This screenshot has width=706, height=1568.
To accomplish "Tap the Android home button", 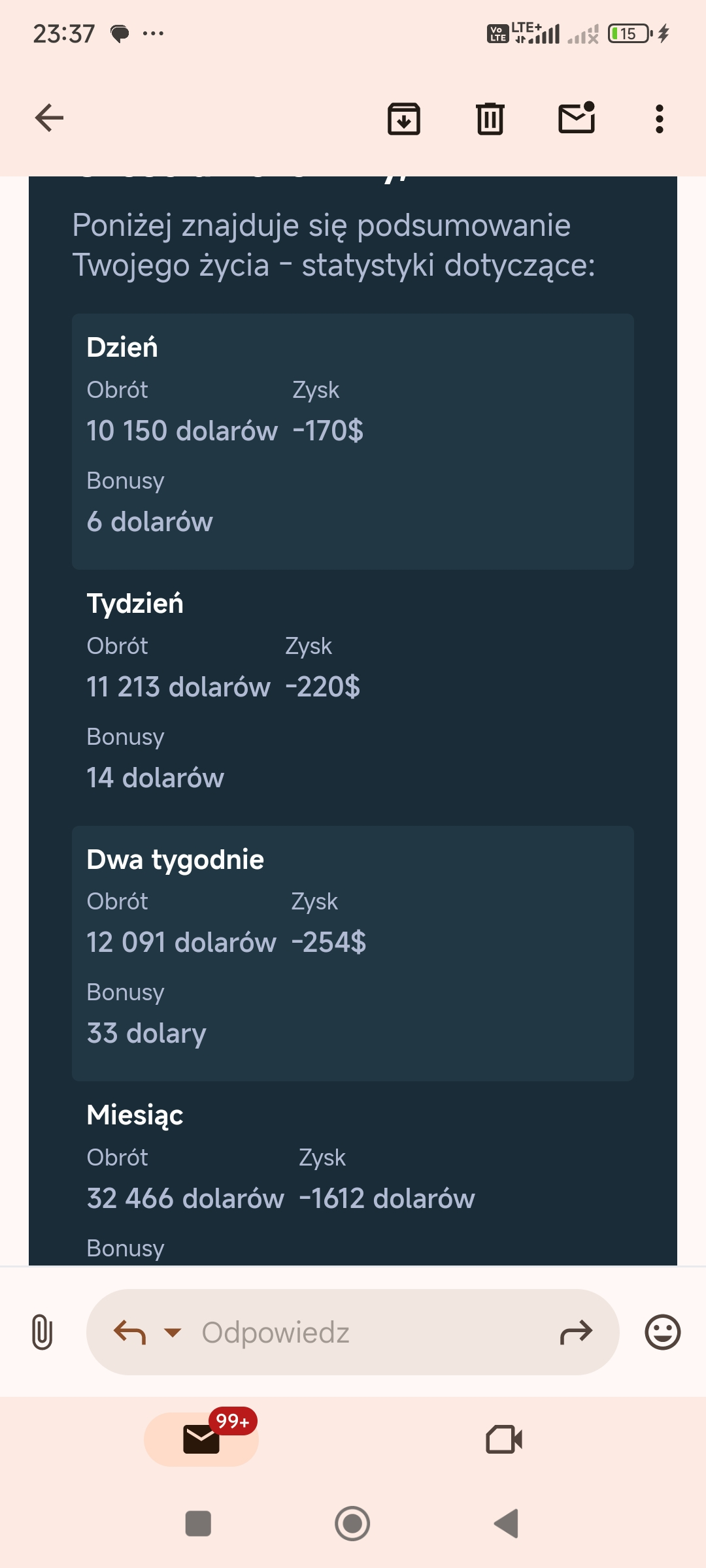I will [x=352, y=1524].
